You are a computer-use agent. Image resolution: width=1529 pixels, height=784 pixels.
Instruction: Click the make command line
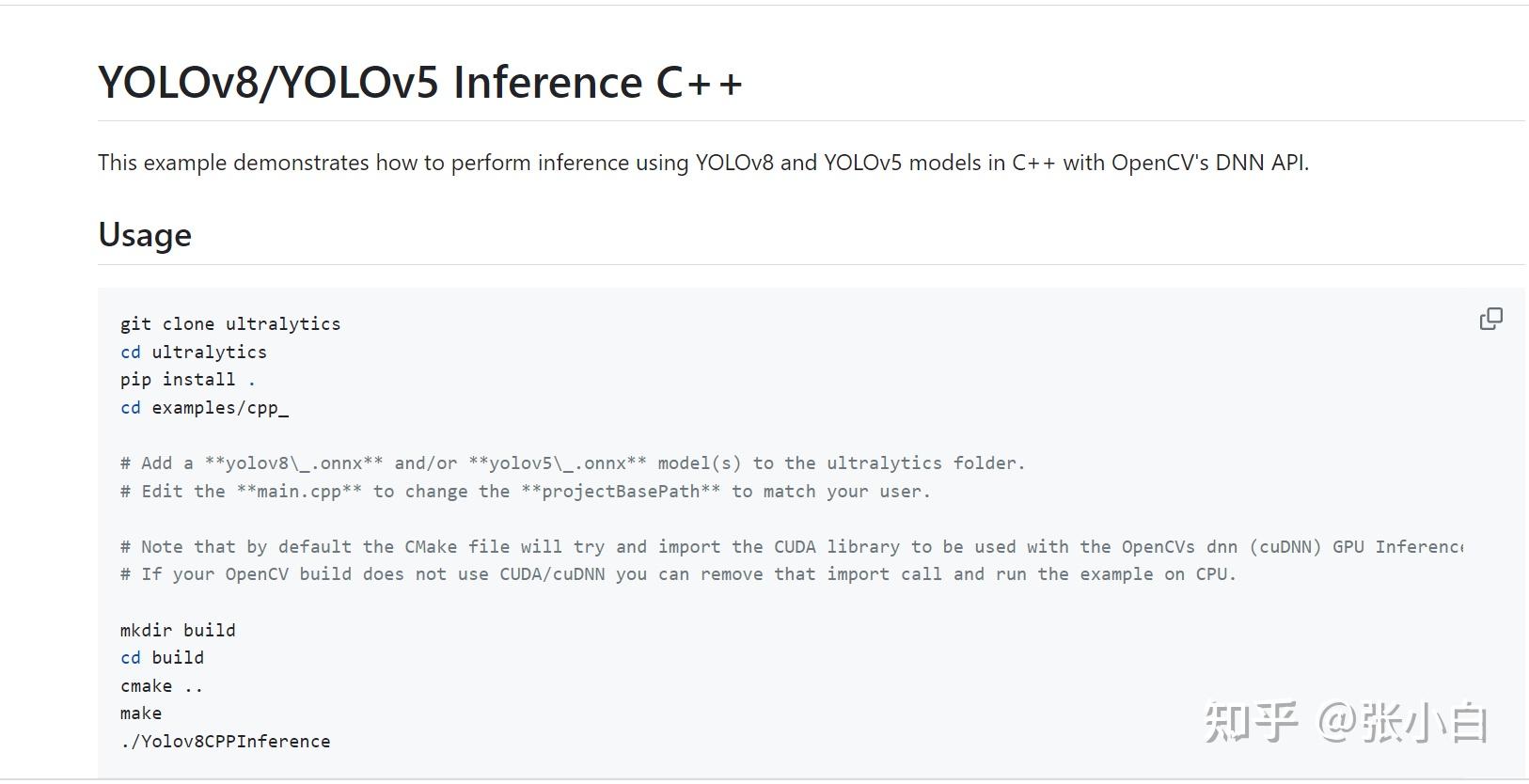pos(141,713)
